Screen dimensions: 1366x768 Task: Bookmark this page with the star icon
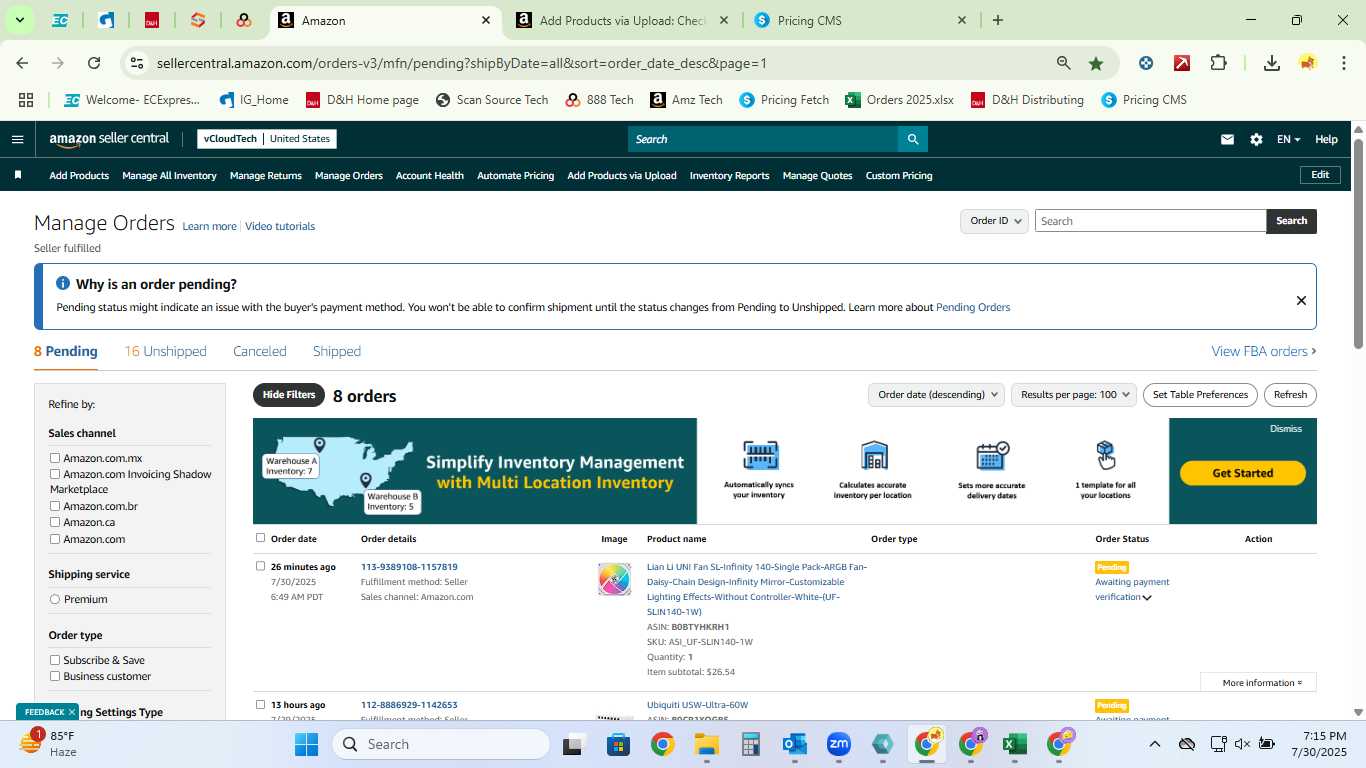pos(1096,63)
